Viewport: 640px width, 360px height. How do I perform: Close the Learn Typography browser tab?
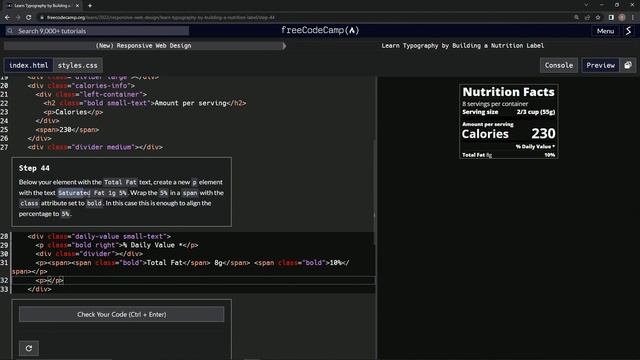tap(77, 6)
